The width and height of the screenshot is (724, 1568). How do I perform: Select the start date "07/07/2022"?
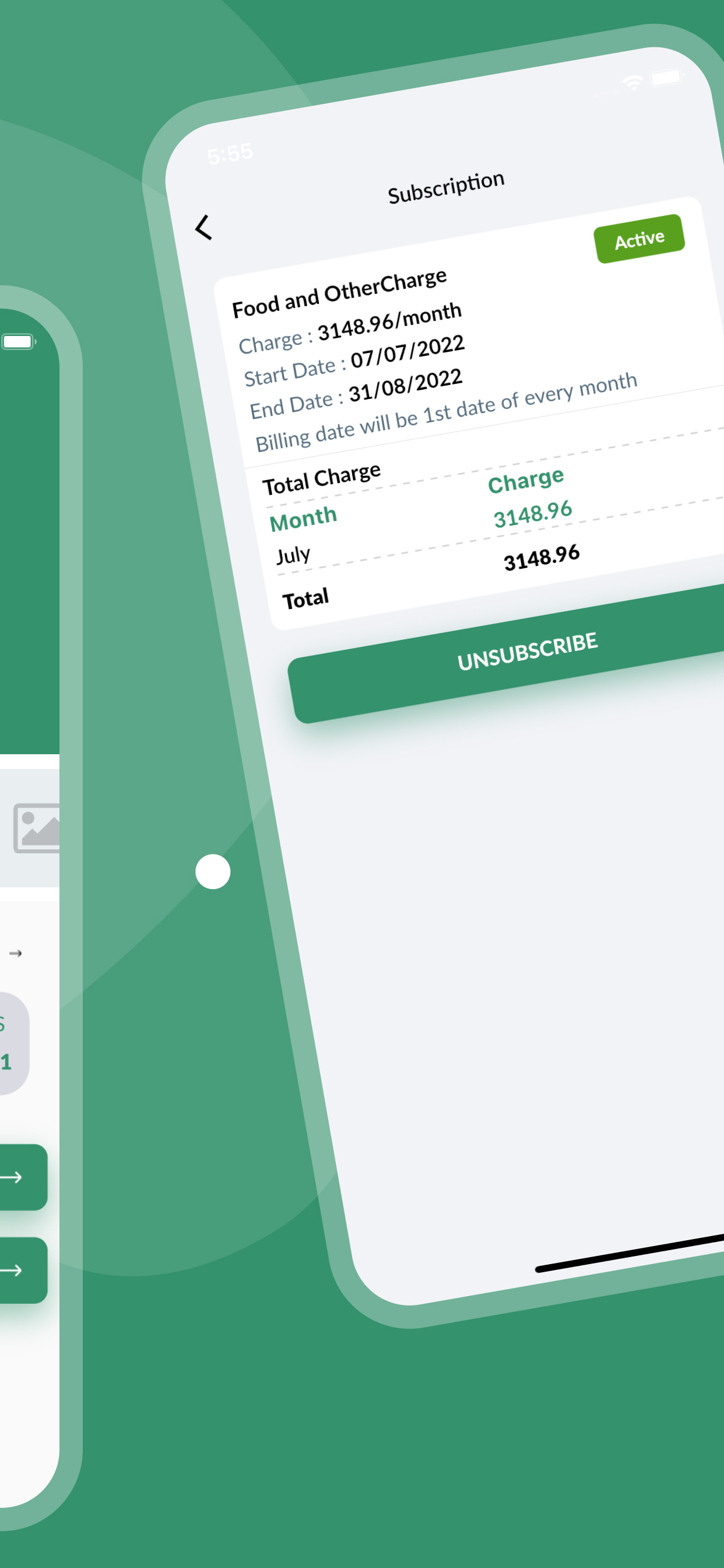click(x=407, y=351)
